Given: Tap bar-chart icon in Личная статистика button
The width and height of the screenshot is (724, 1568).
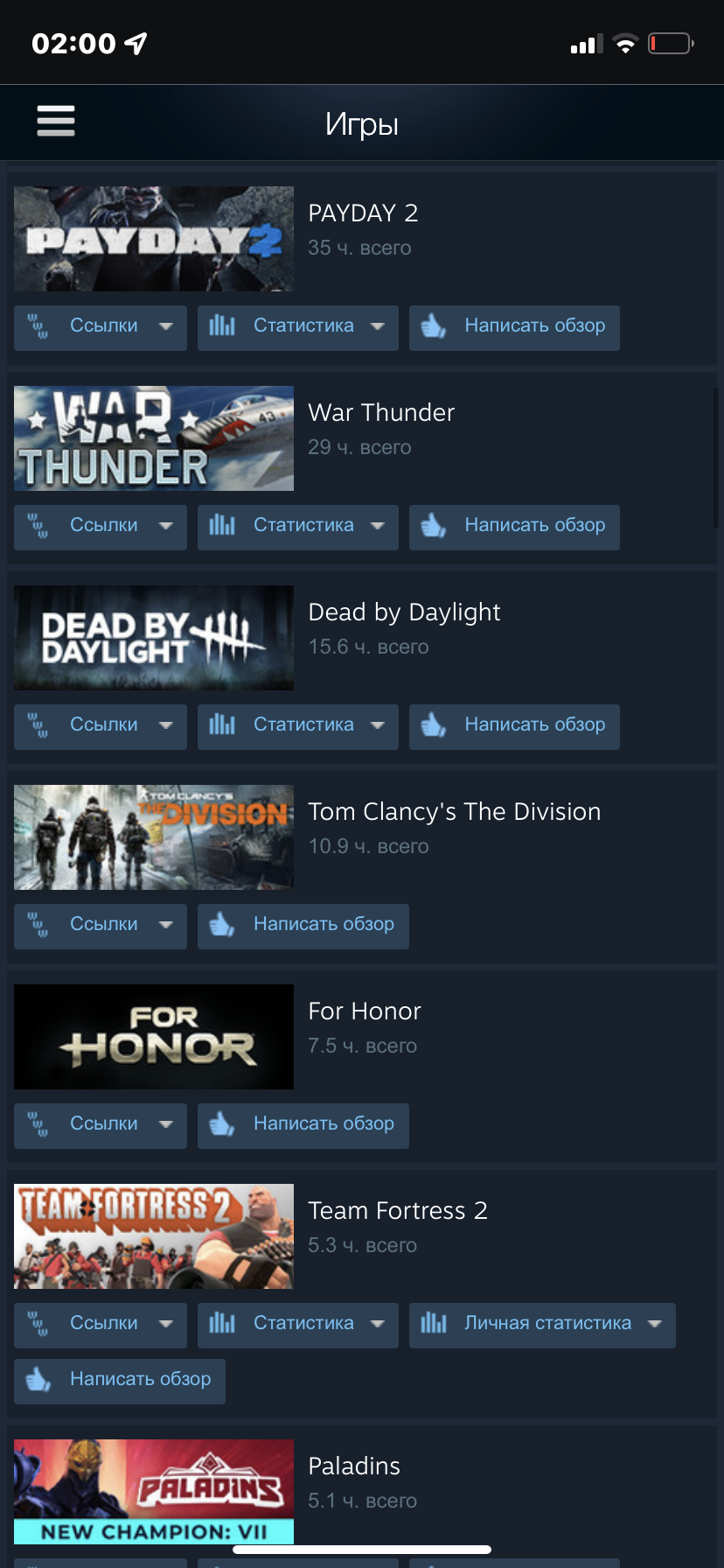Looking at the screenshot, I should (434, 1323).
